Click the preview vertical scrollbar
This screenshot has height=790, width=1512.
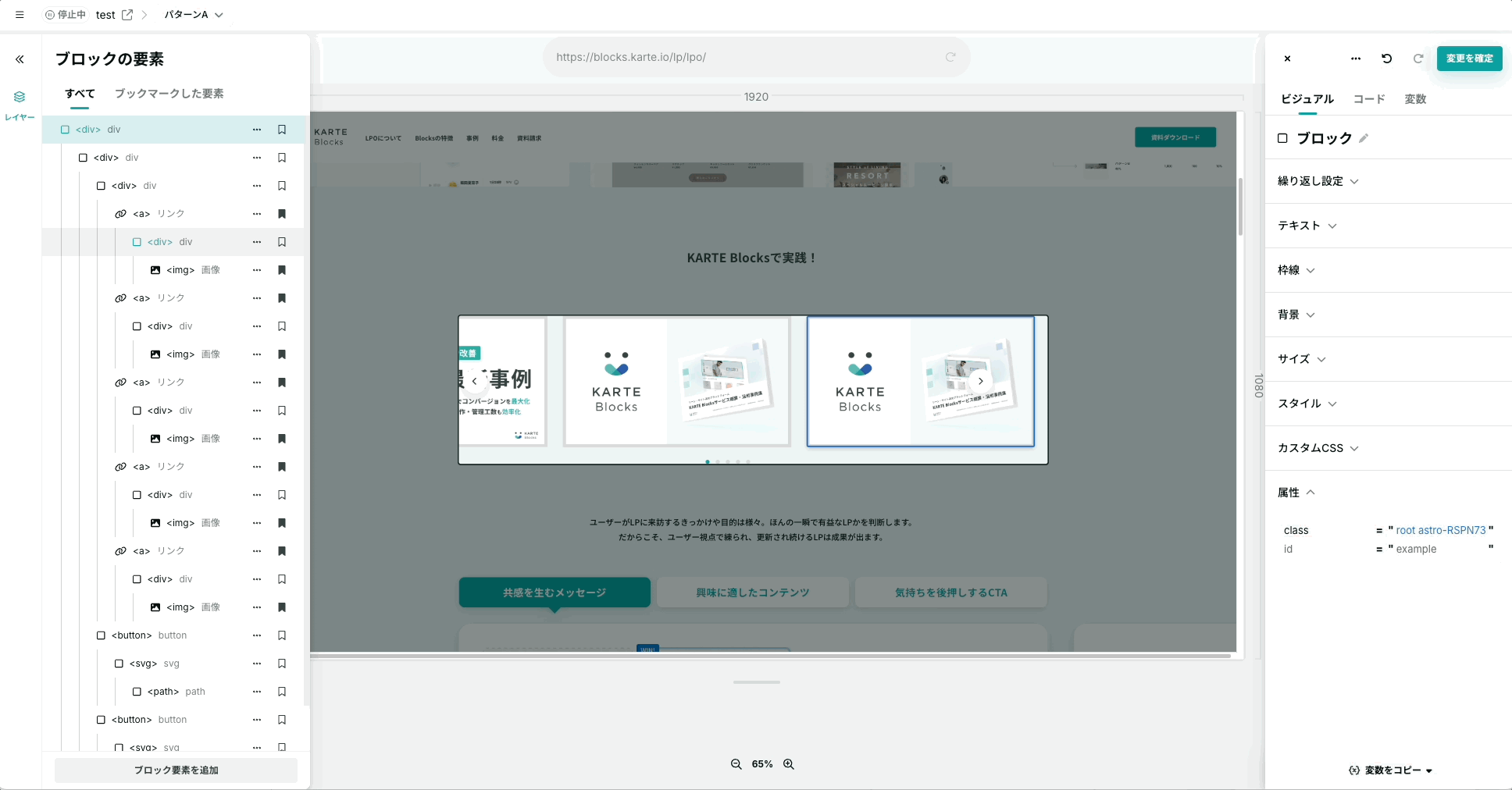pyautogui.click(x=1240, y=207)
